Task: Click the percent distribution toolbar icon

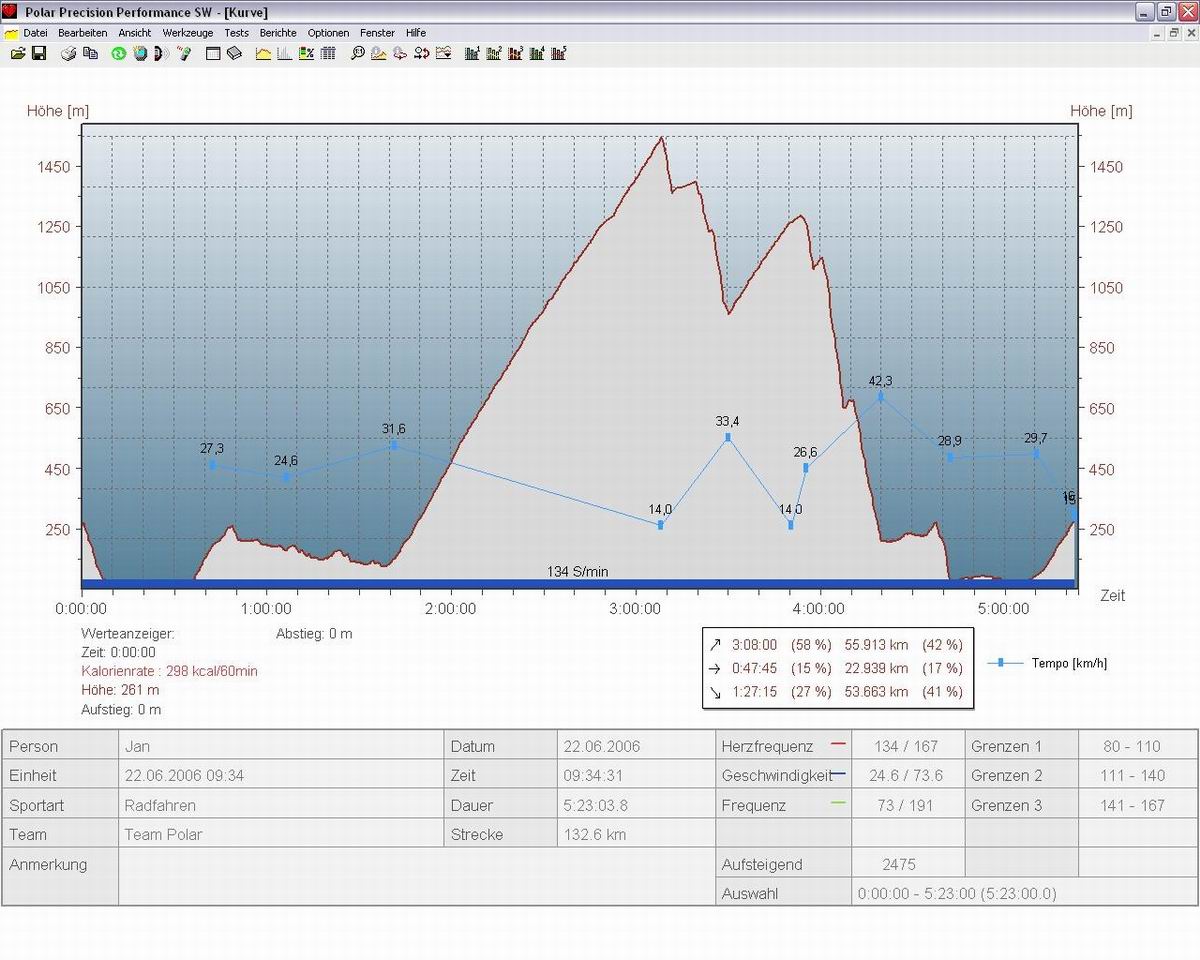Action: [306, 53]
